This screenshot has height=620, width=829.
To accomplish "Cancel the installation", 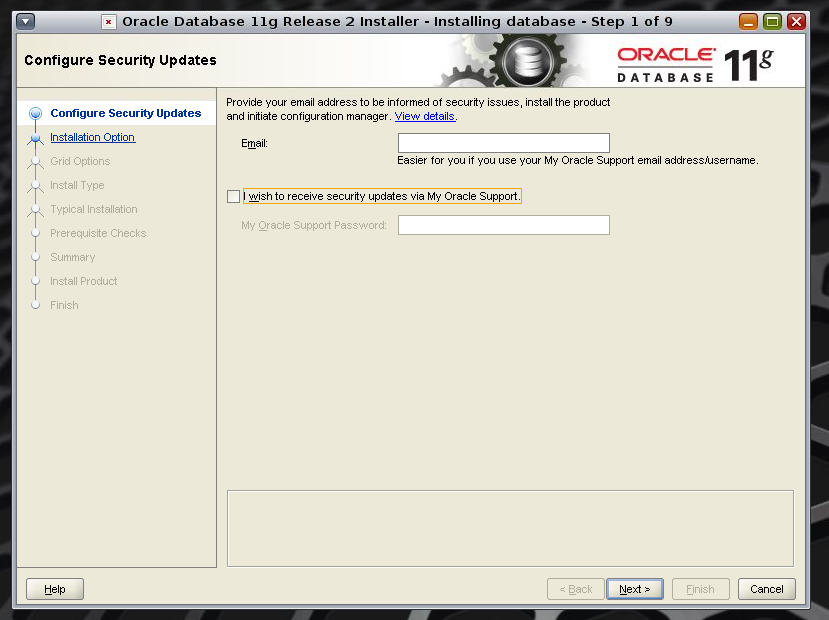I will (767, 589).
